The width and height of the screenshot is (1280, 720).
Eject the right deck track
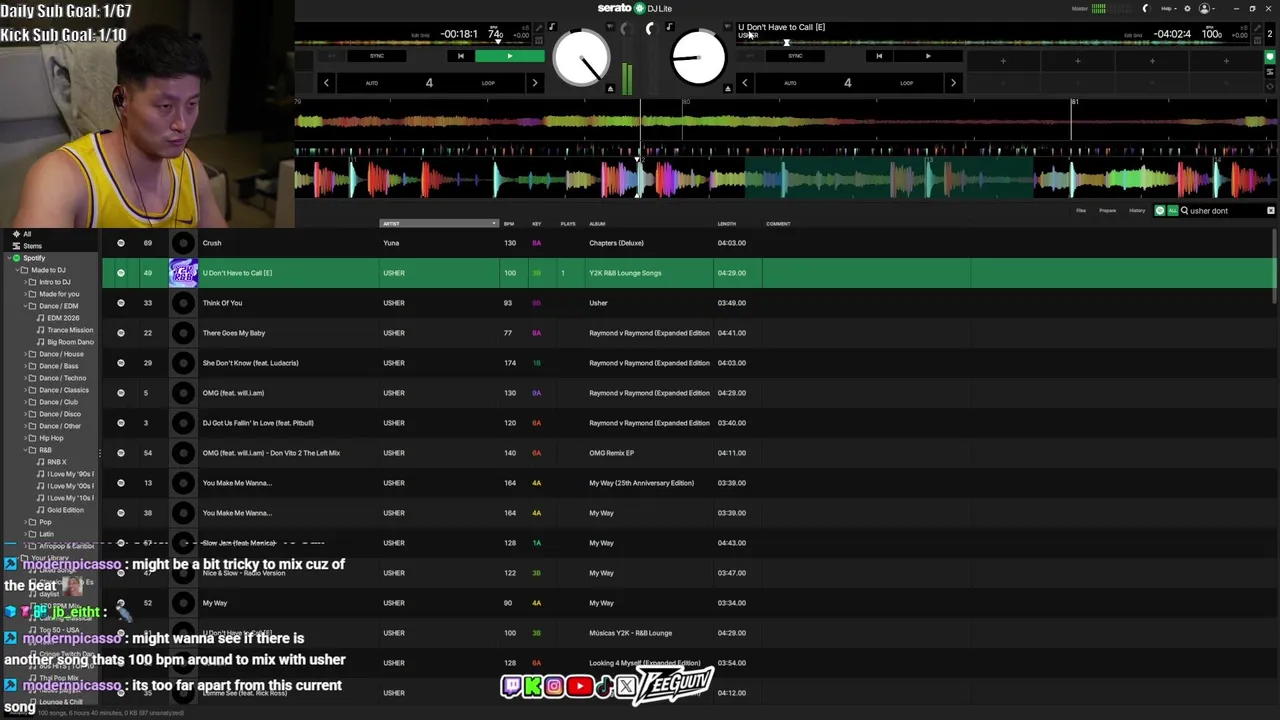click(728, 89)
